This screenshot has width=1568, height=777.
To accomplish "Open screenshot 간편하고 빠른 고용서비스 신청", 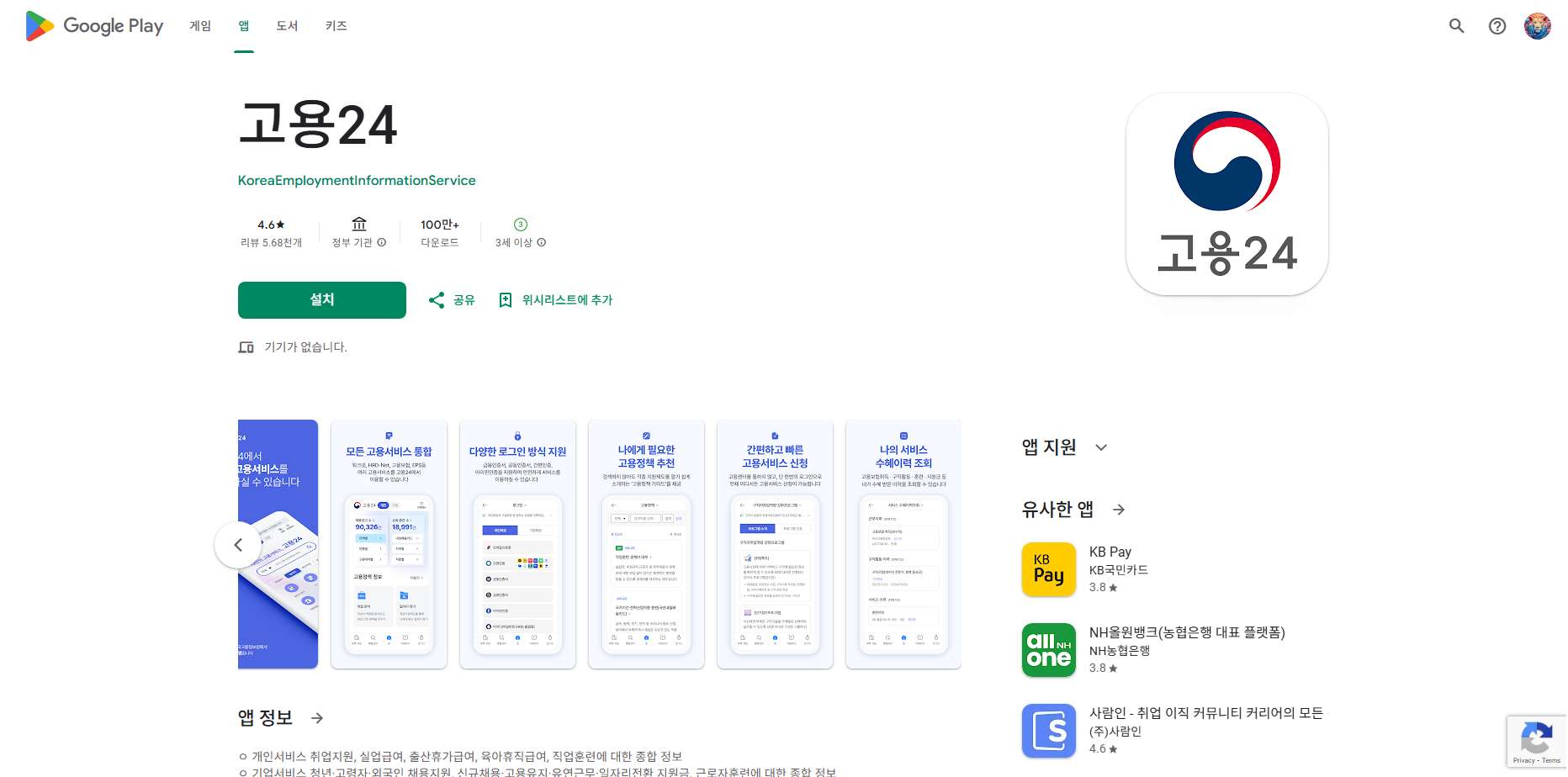I will (x=775, y=544).
